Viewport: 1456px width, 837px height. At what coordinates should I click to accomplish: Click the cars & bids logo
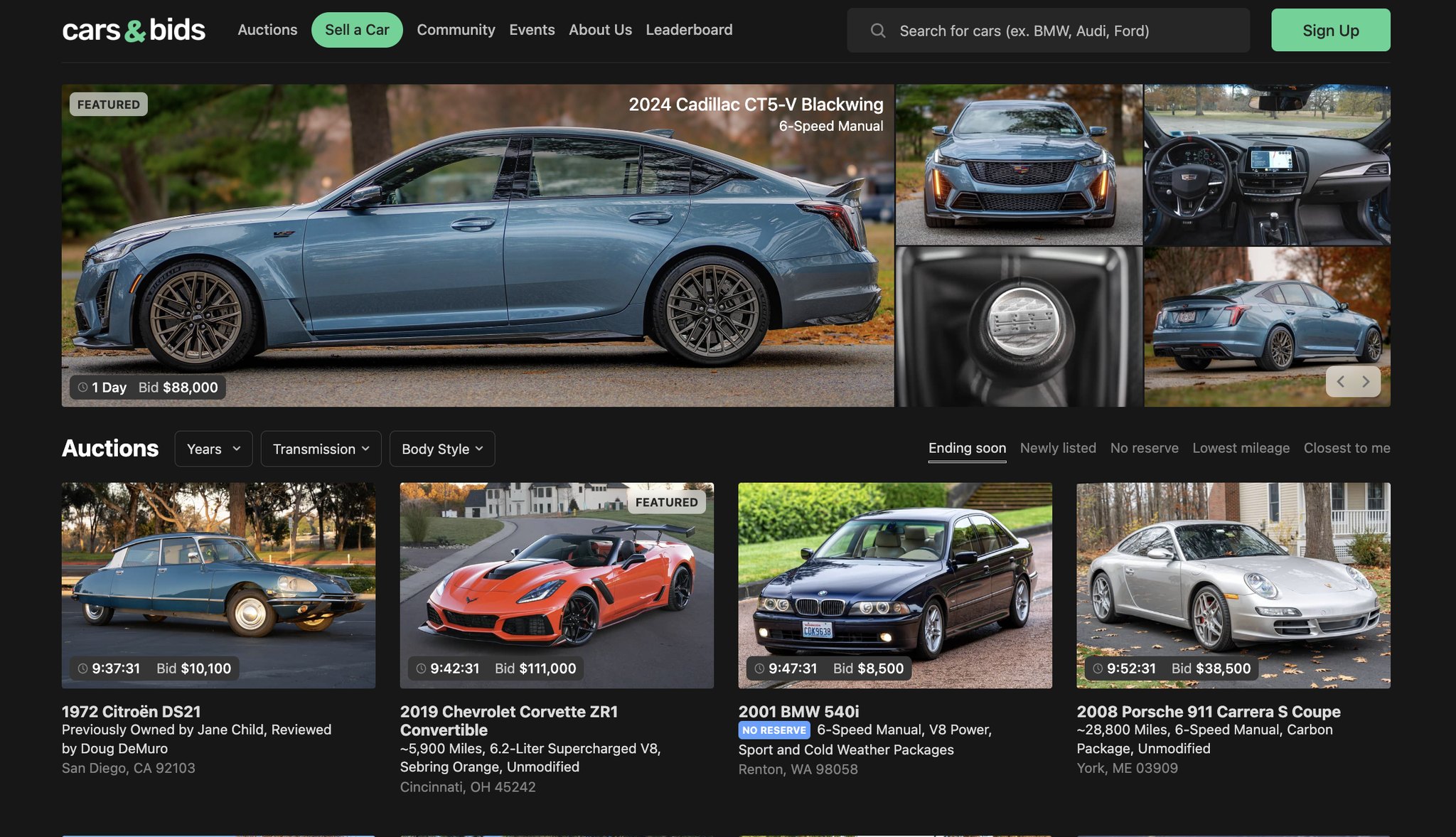tap(134, 30)
